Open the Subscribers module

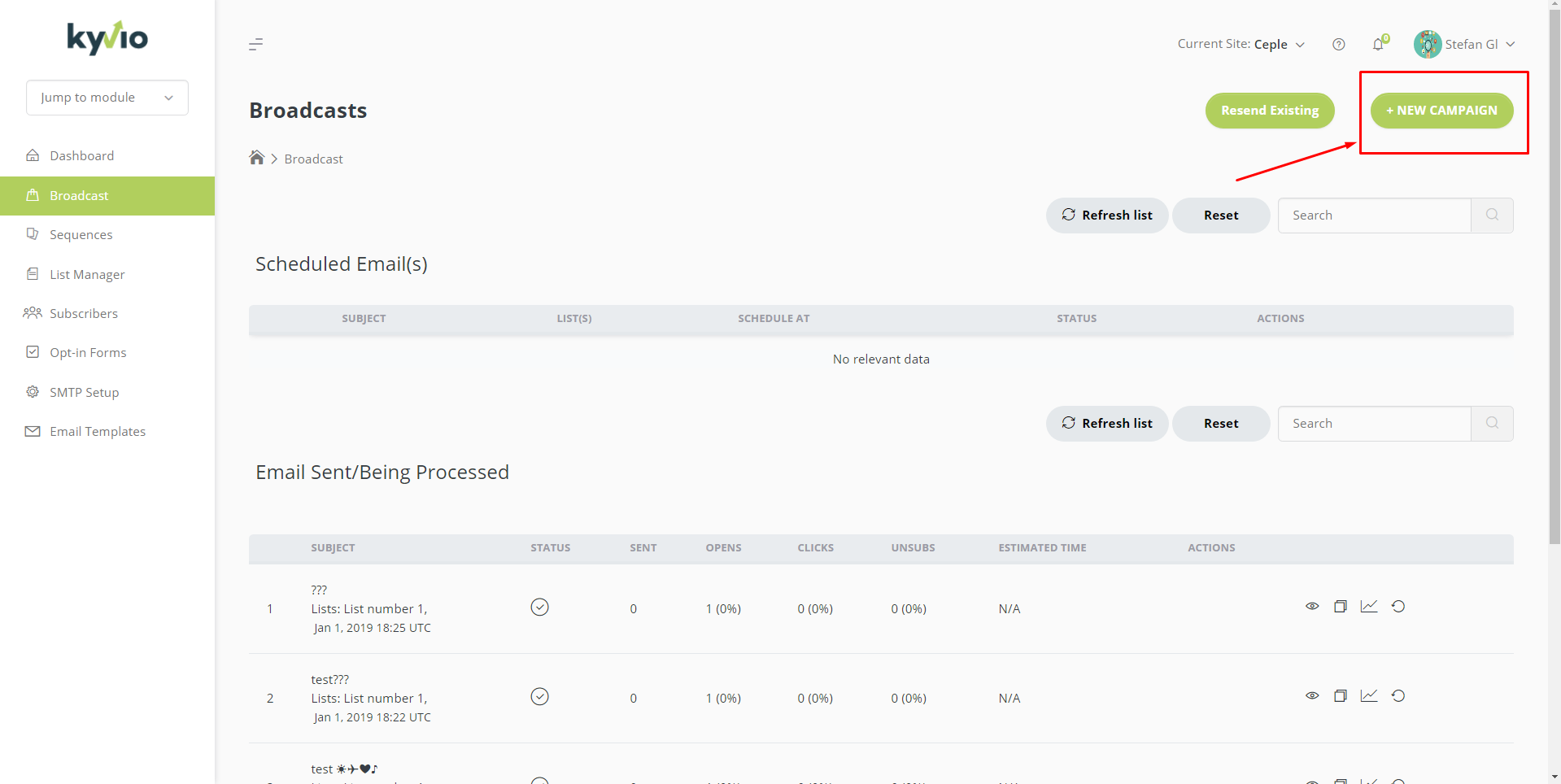[x=107, y=314]
